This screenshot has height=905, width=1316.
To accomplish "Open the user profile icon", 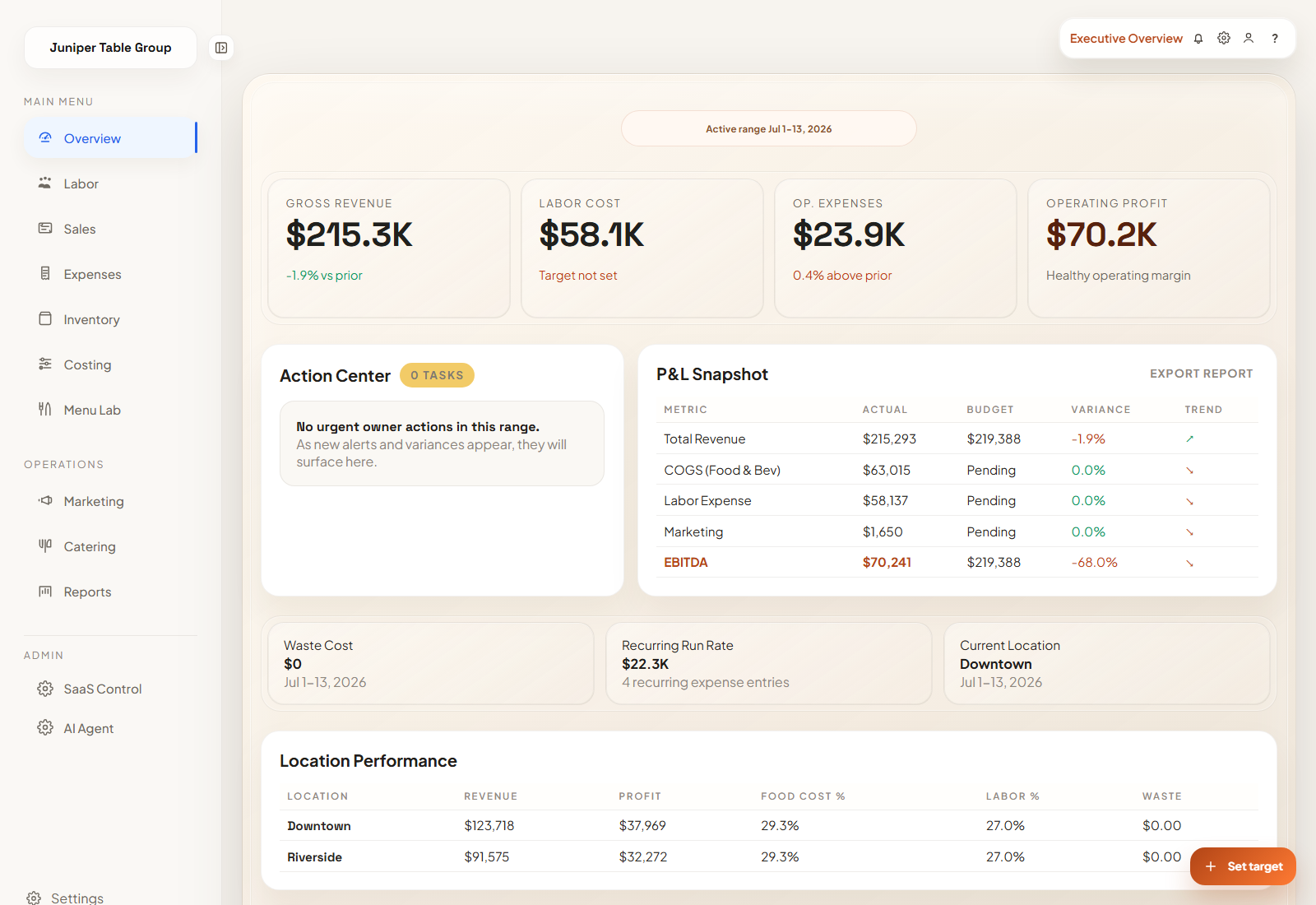I will [1249, 38].
